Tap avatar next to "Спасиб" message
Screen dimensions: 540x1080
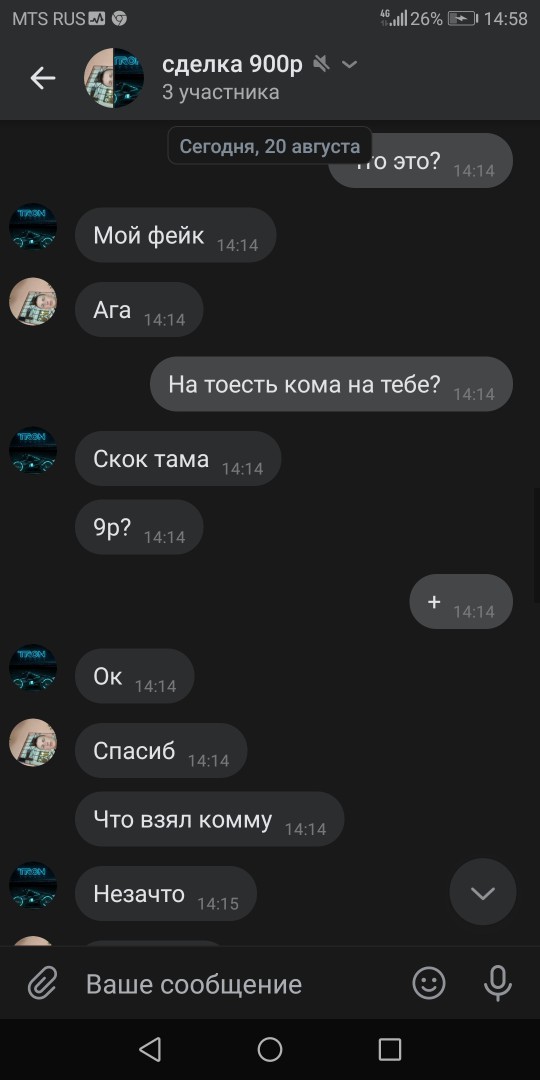[32, 742]
